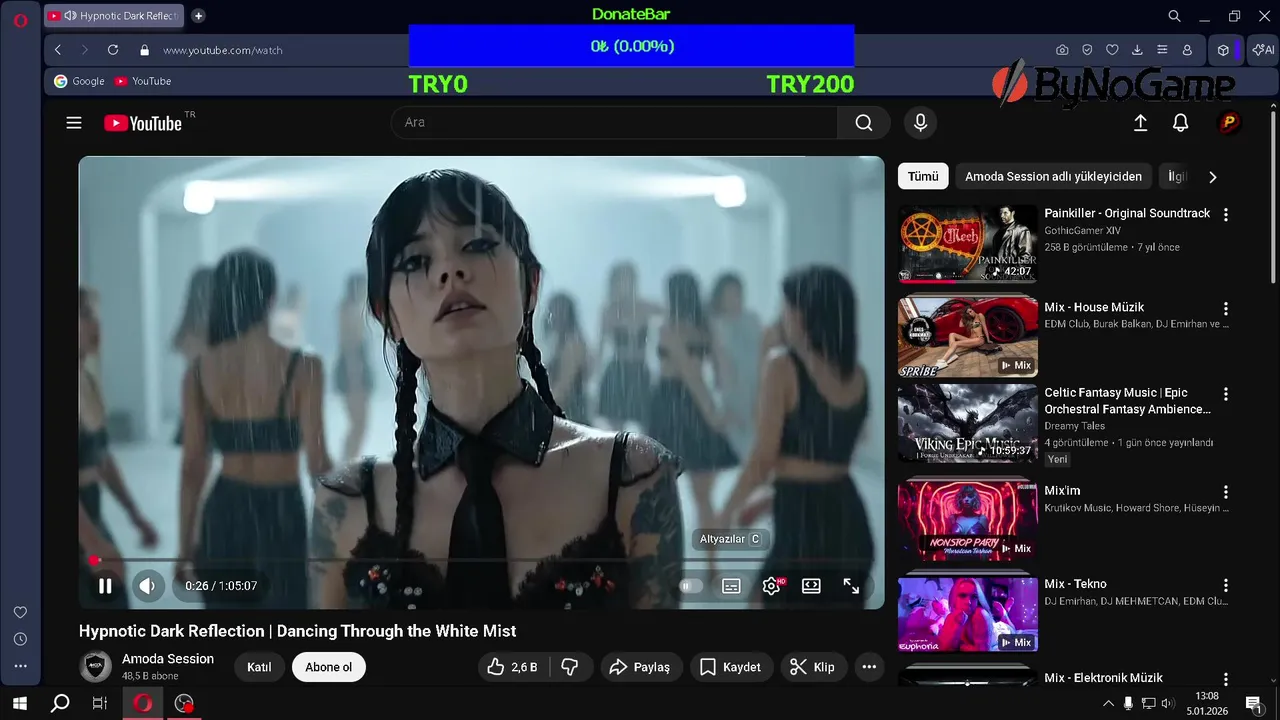1280x720 pixels.
Task: Click the Katıl join button
Action: point(259,667)
